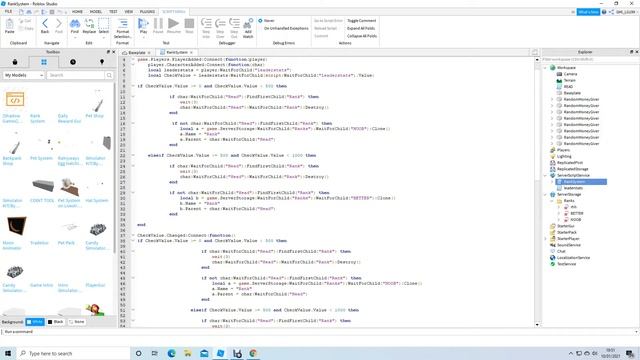This screenshot has width=640, height=360.
Task: Open Toolbox Marketplace tab icon
Action: 15,62
